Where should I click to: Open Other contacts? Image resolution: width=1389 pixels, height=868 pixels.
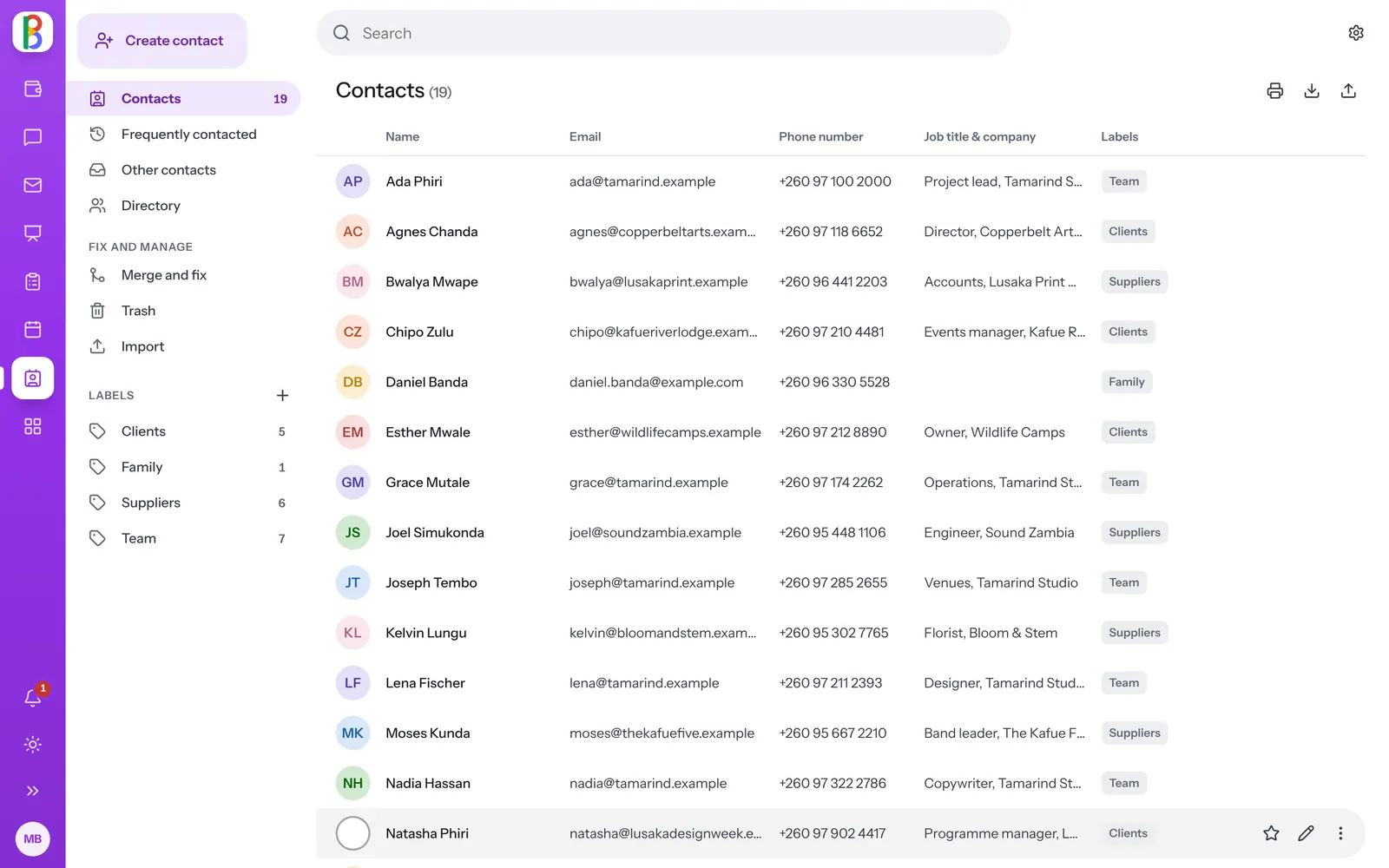pos(183,170)
